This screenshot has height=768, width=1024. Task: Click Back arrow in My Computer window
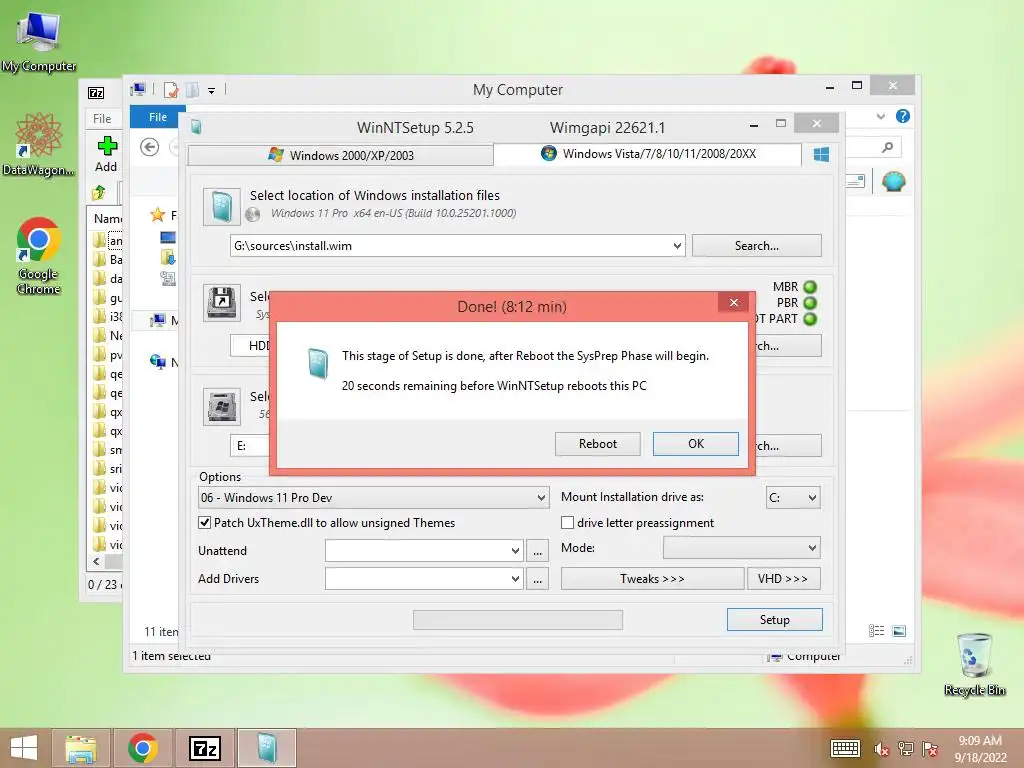point(150,147)
